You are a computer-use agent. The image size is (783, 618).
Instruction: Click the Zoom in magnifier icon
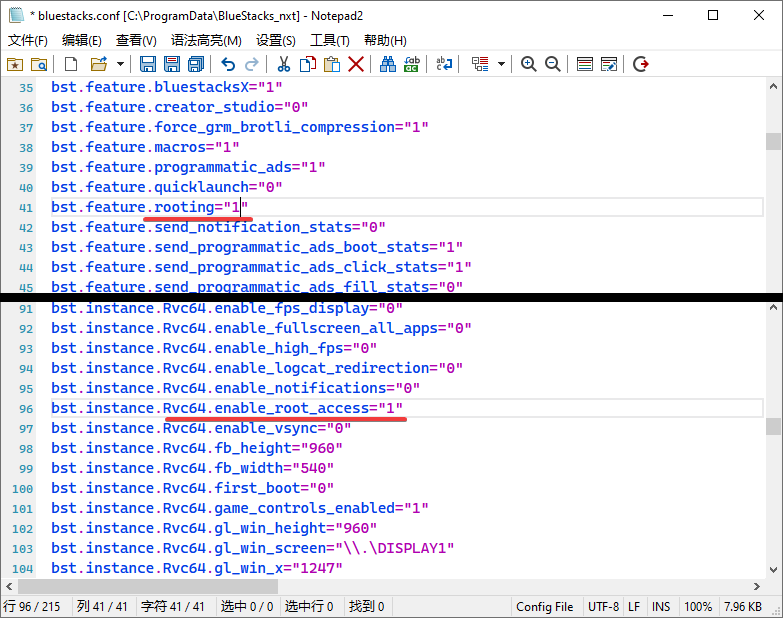pyautogui.click(x=528, y=64)
